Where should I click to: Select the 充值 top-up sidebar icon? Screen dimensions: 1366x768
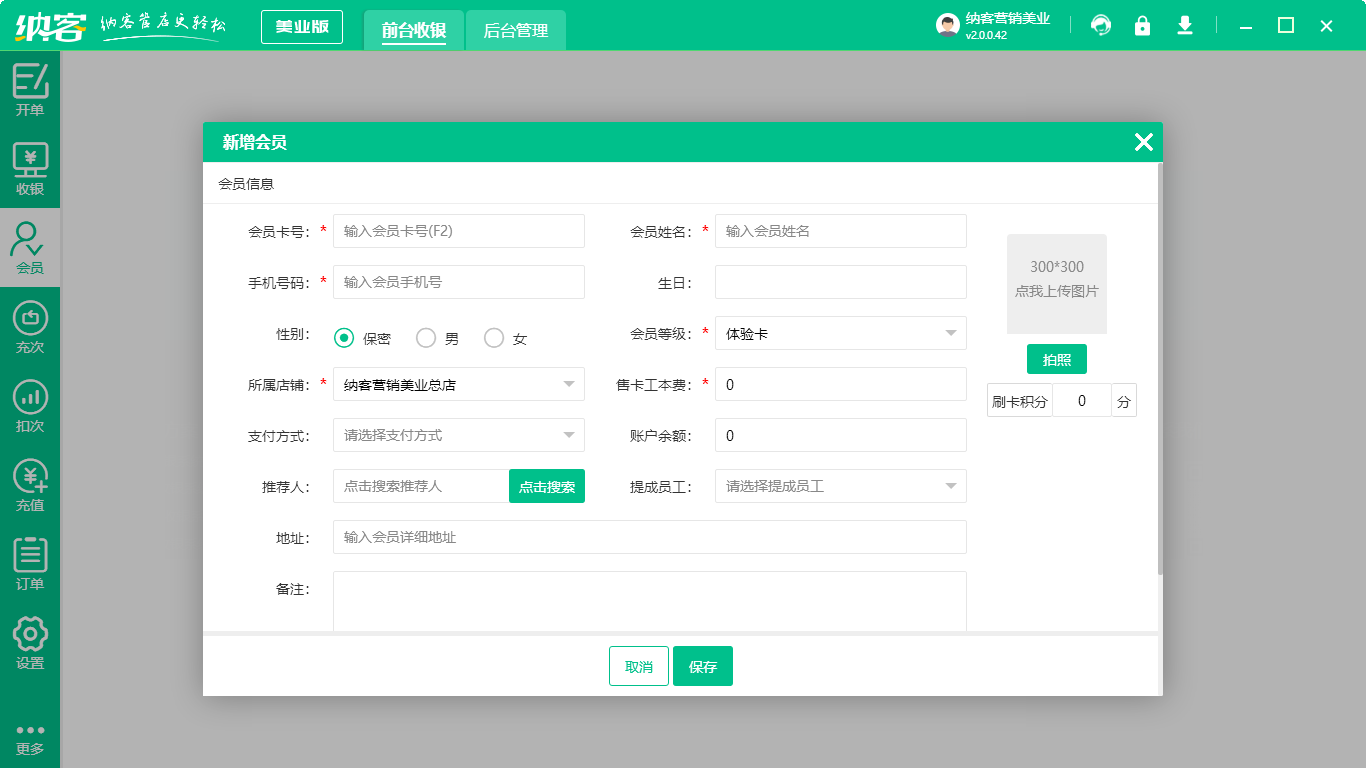click(30, 485)
